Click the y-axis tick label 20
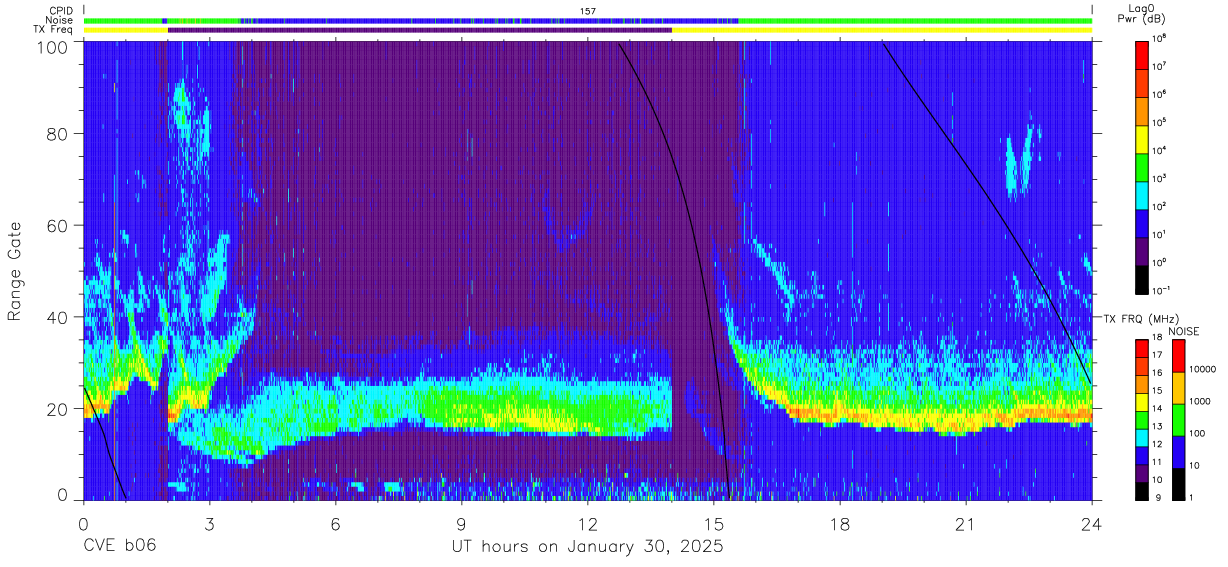1228x567 pixels. (58, 409)
